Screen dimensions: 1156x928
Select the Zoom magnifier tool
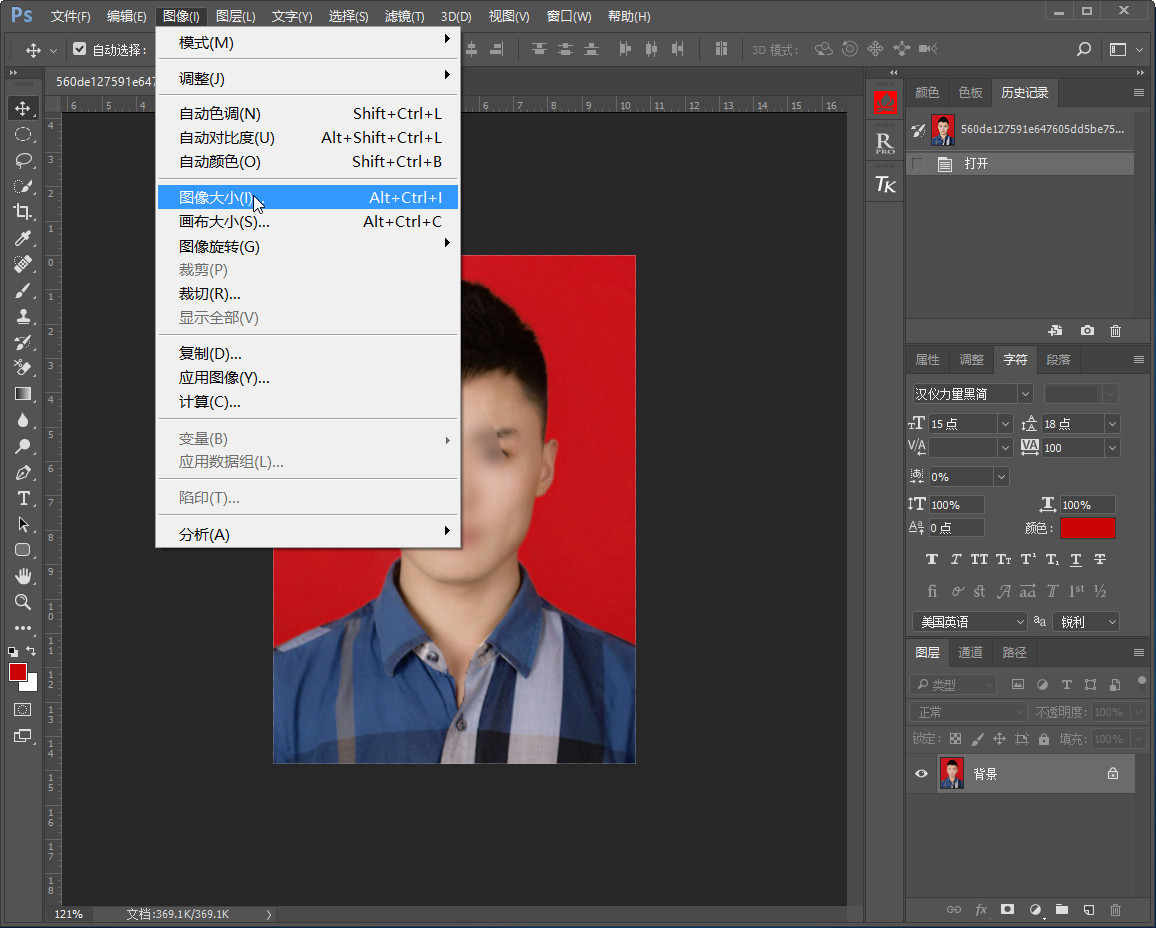pos(22,602)
